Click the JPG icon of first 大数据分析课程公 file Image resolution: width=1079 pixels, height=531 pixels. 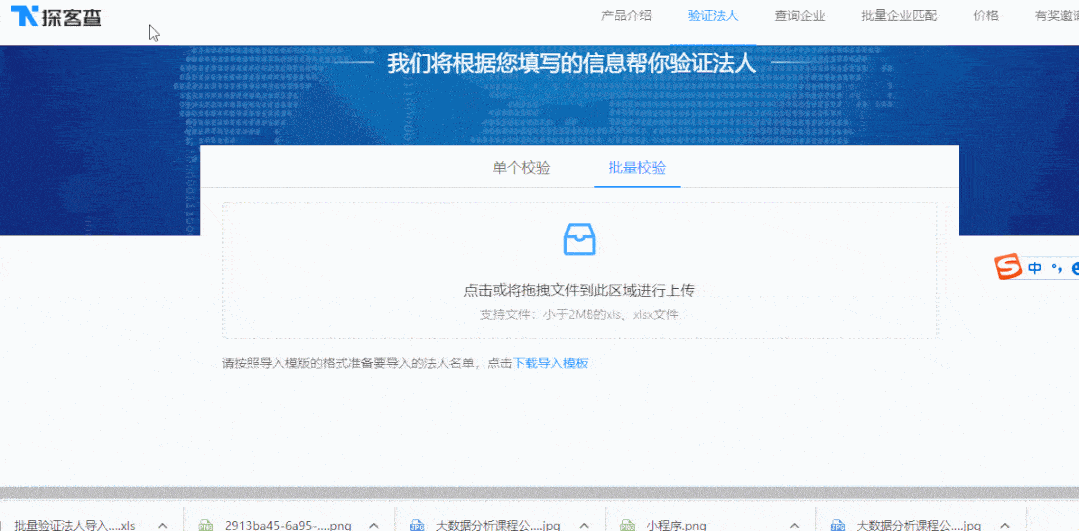coord(416,525)
